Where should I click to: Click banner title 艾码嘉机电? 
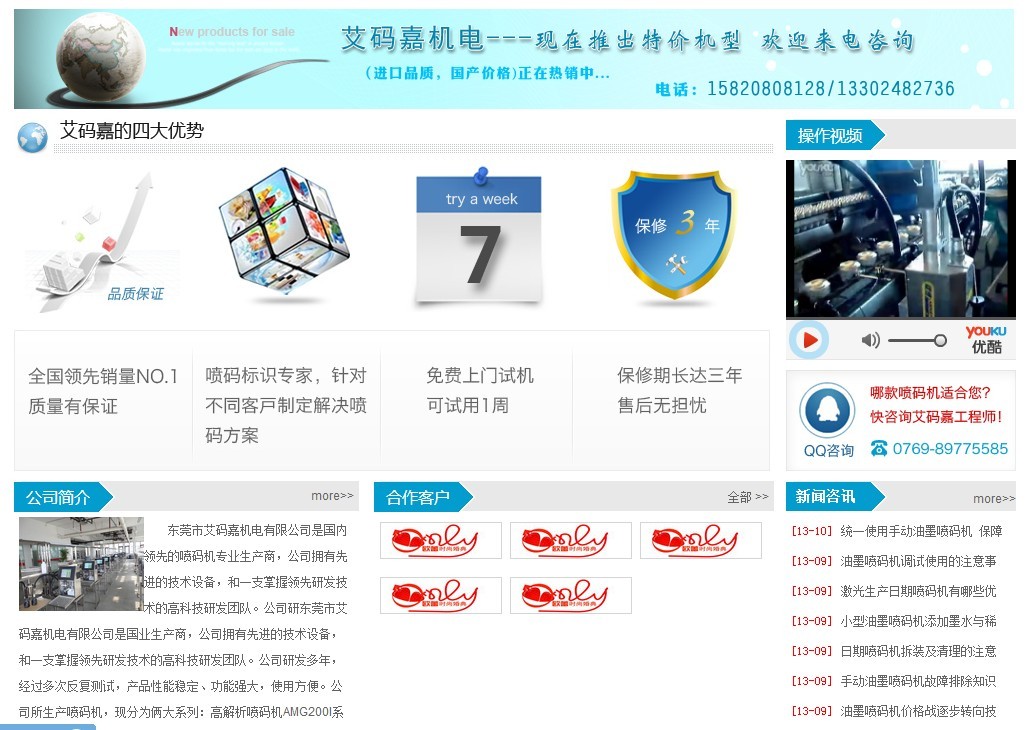[413, 38]
